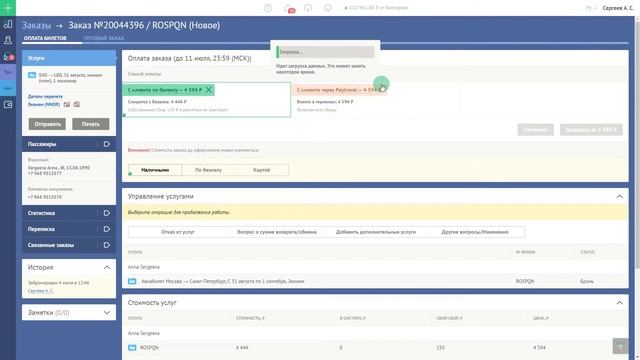Click the Отменить button
Viewport: 640px width, 360px height.
(x=536, y=130)
